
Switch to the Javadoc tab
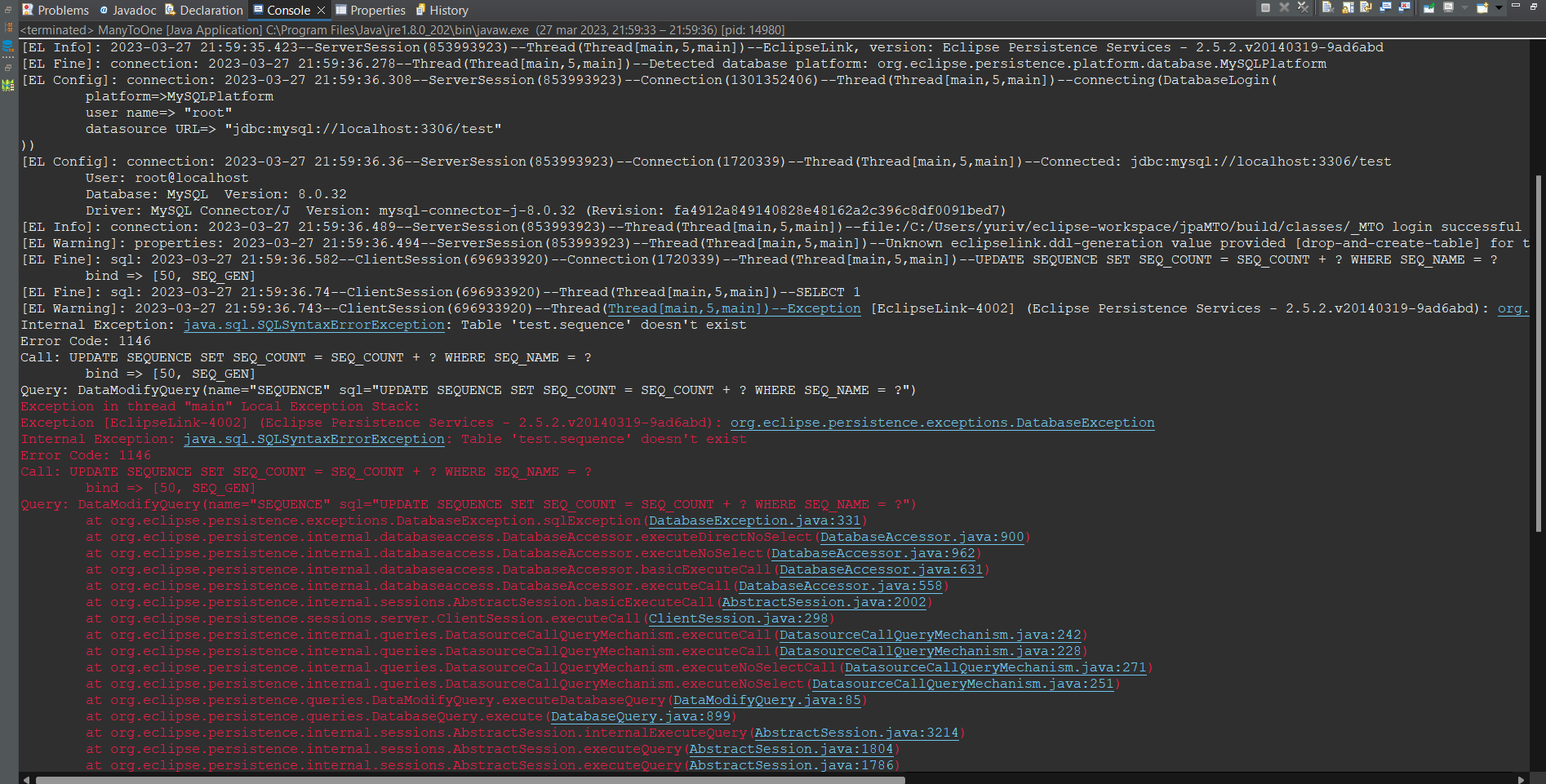[127, 10]
